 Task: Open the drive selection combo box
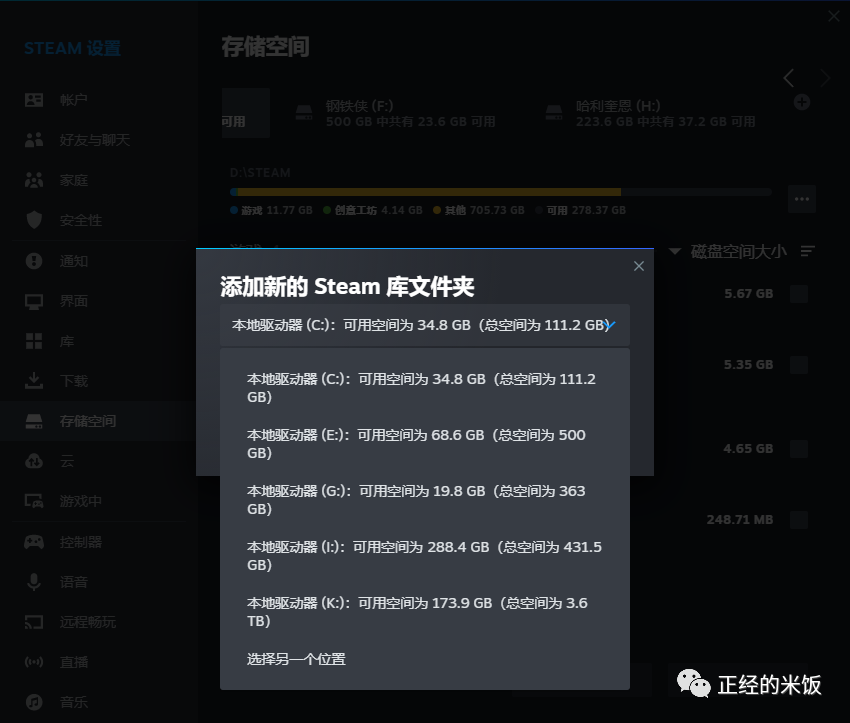coord(424,325)
